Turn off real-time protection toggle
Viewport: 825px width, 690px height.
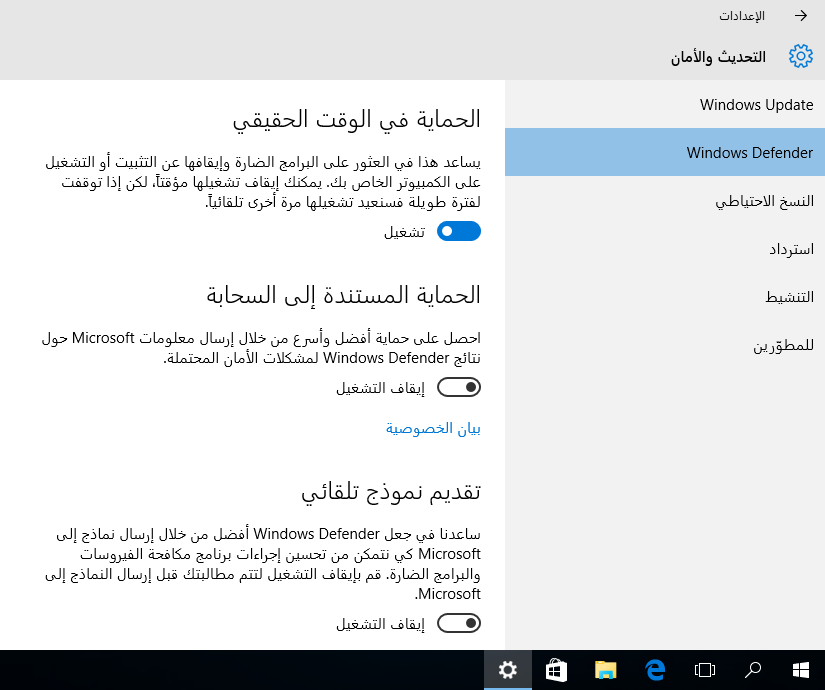[x=459, y=231]
